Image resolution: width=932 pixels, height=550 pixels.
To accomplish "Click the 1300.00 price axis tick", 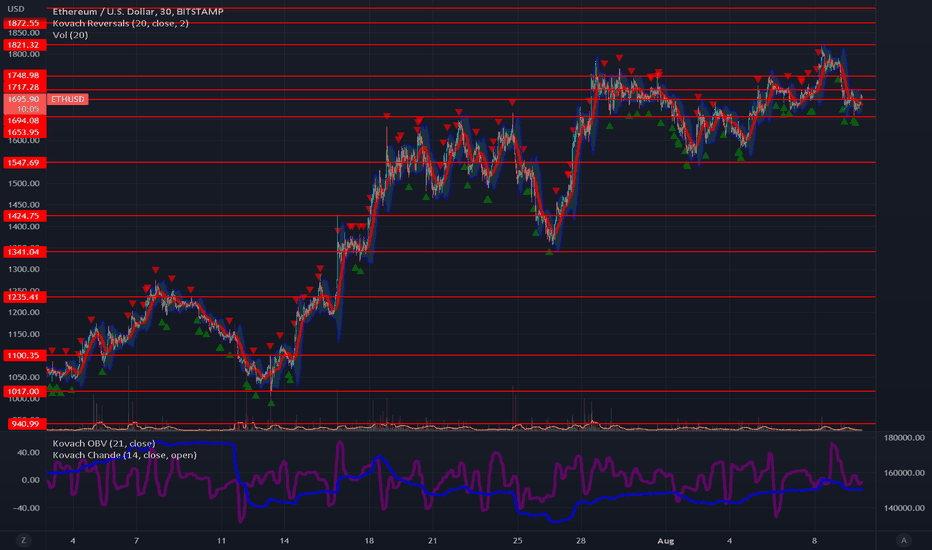I will tap(24, 269).
